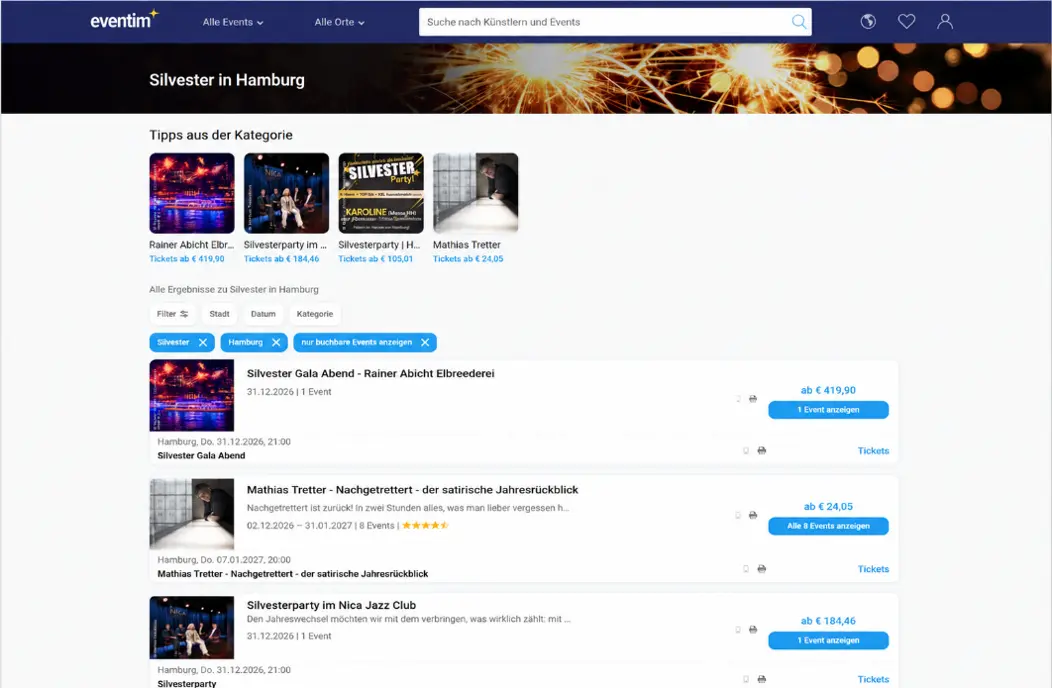Open Mathias Tretter tip thumbnail
Image resolution: width=1052 pixels, height=688 pixels.
tap(476, 193)
